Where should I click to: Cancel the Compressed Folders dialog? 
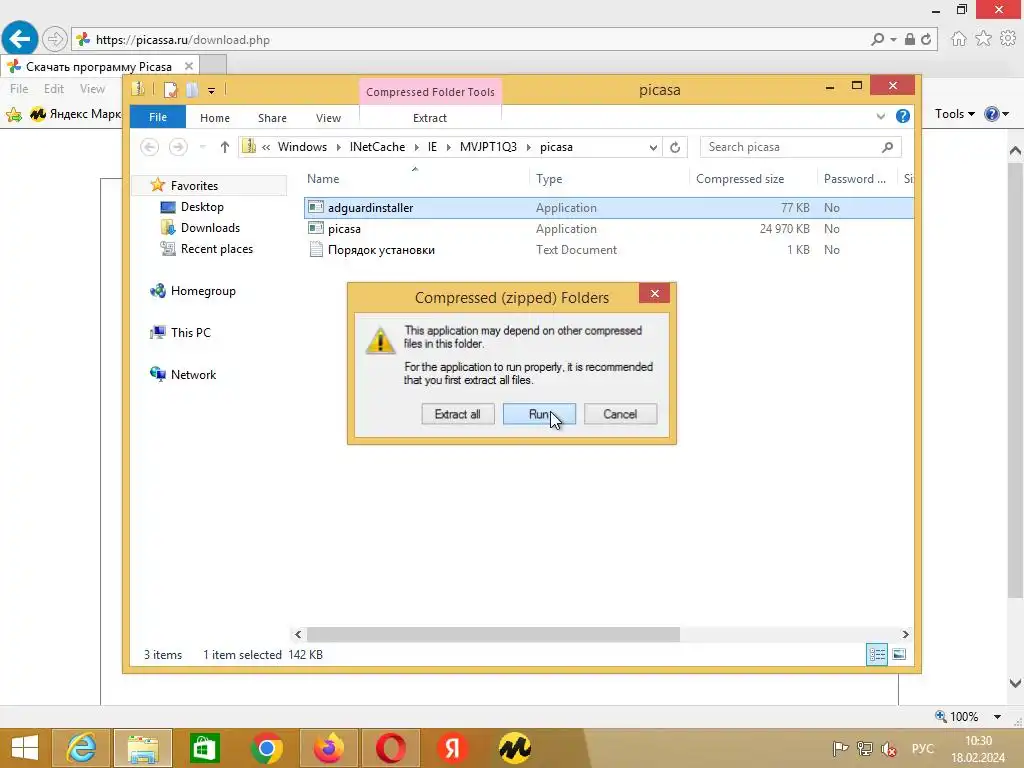620,414
